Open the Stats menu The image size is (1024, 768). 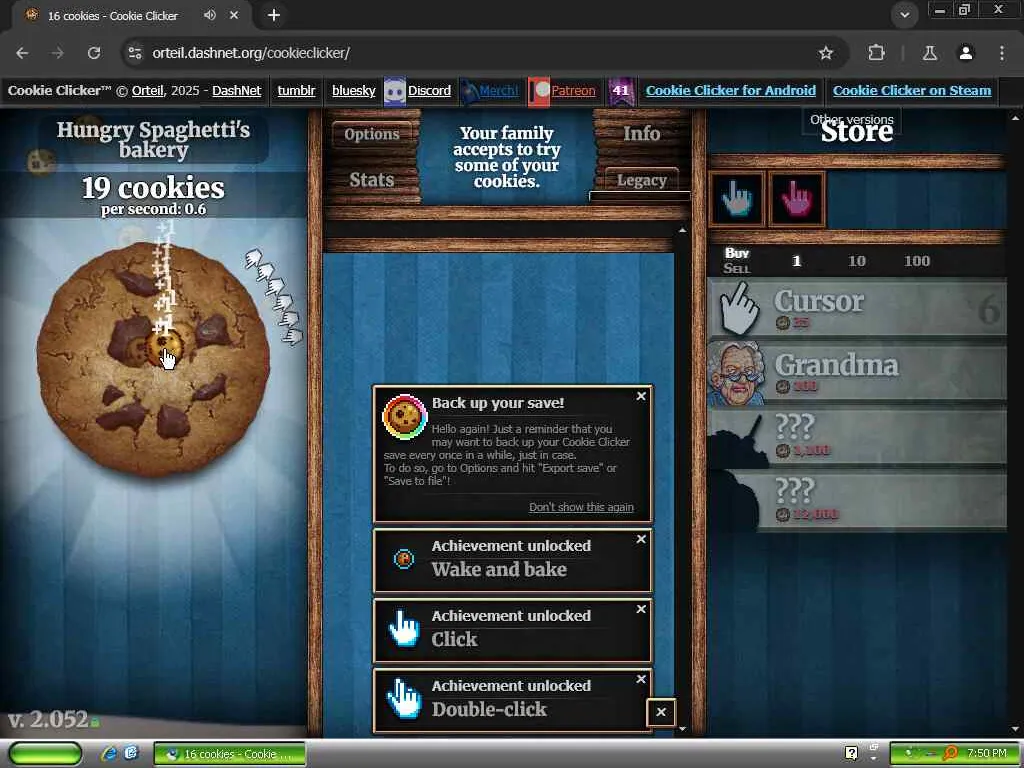coord(372,180)
